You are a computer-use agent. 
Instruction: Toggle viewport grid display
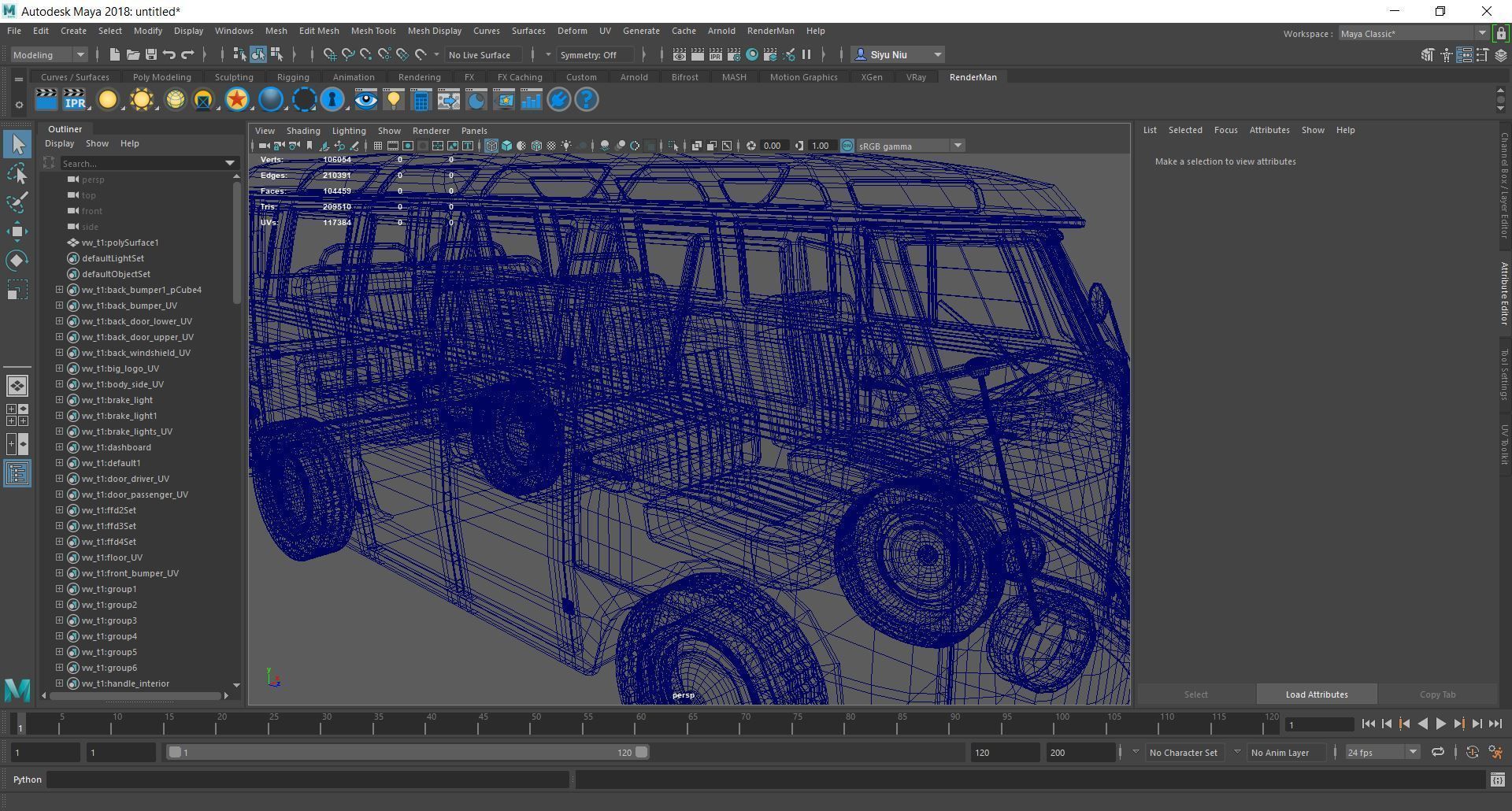coord(378,146)
